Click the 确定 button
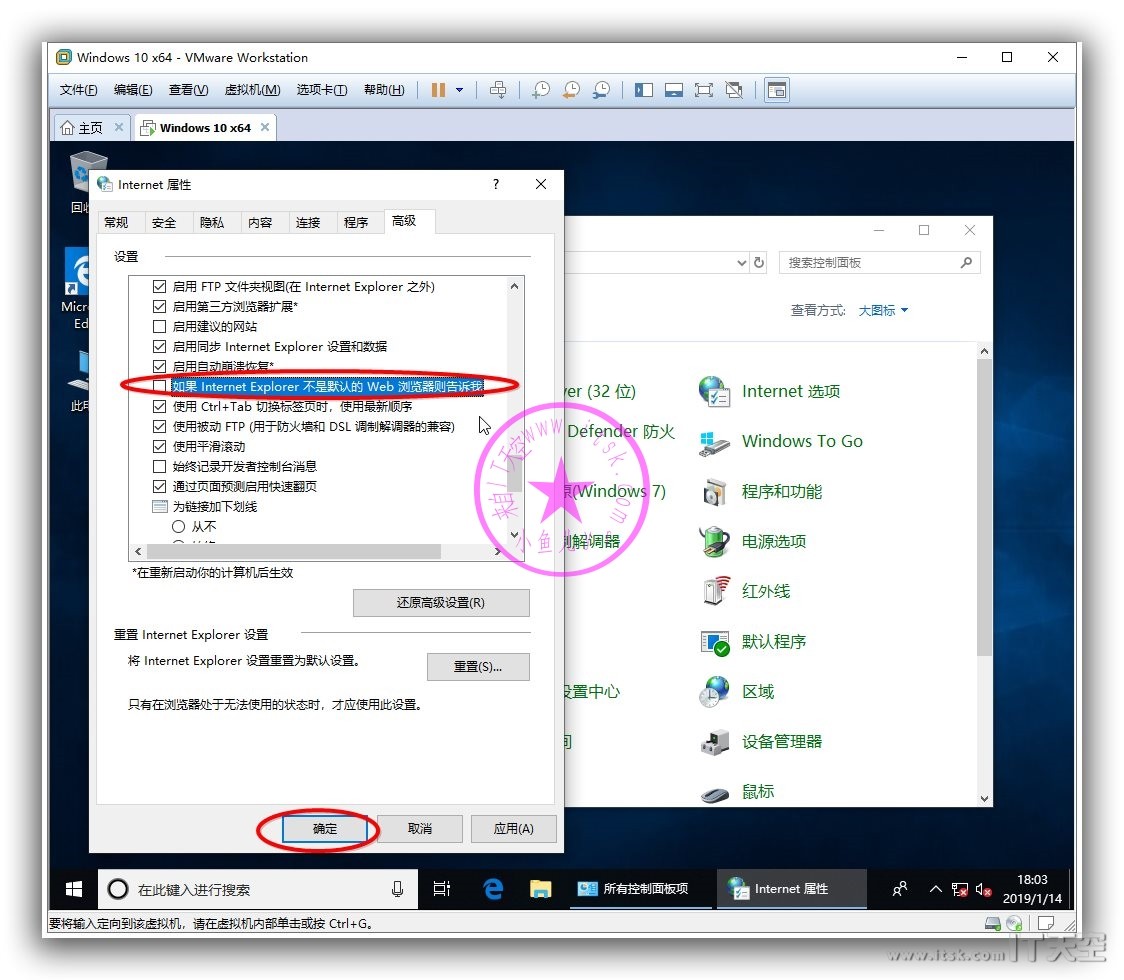The width and height of the screenshot is (1124, 980). point(325,829)
